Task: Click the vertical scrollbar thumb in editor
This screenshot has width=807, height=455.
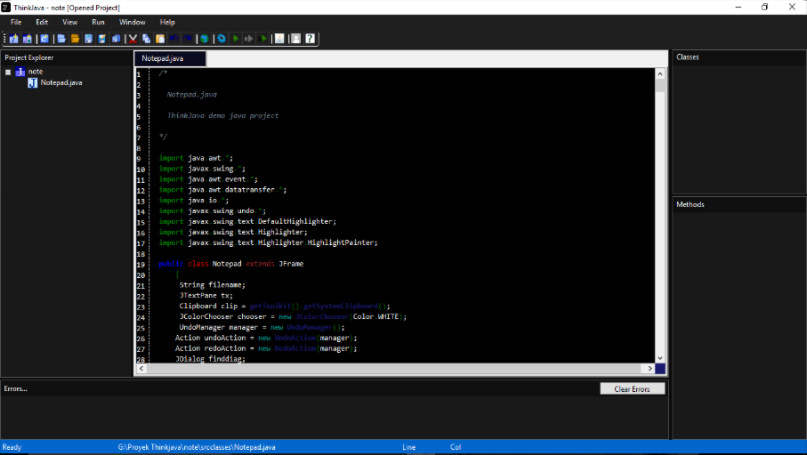Action: (660, 85)
